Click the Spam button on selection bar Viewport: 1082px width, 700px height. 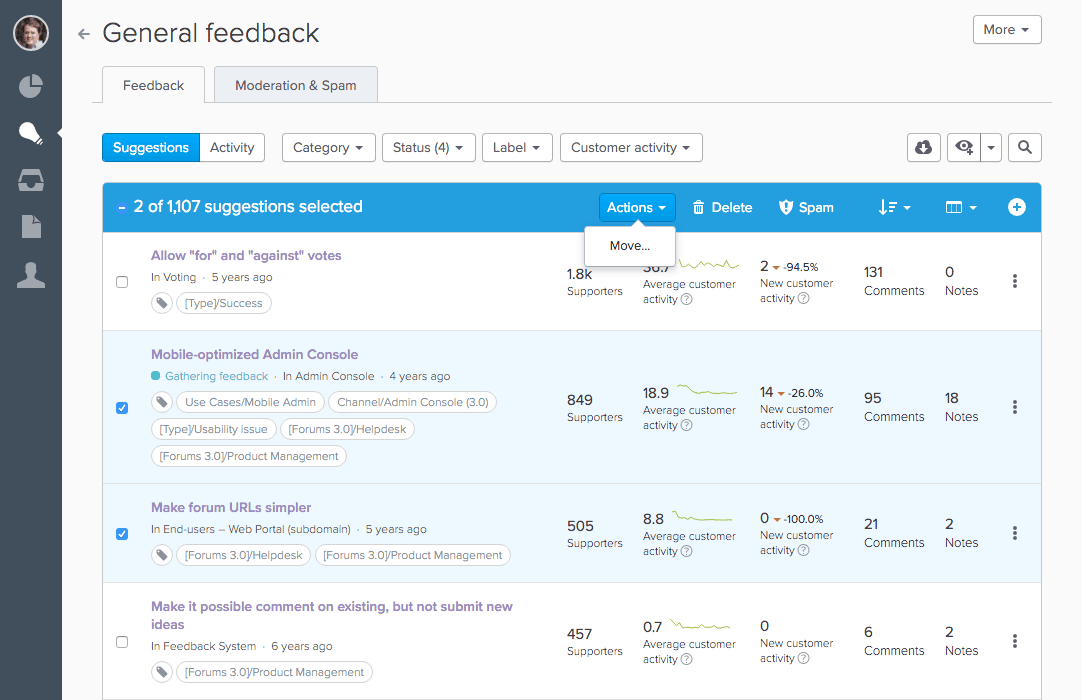pyautogui.click(x=806, y=207)
